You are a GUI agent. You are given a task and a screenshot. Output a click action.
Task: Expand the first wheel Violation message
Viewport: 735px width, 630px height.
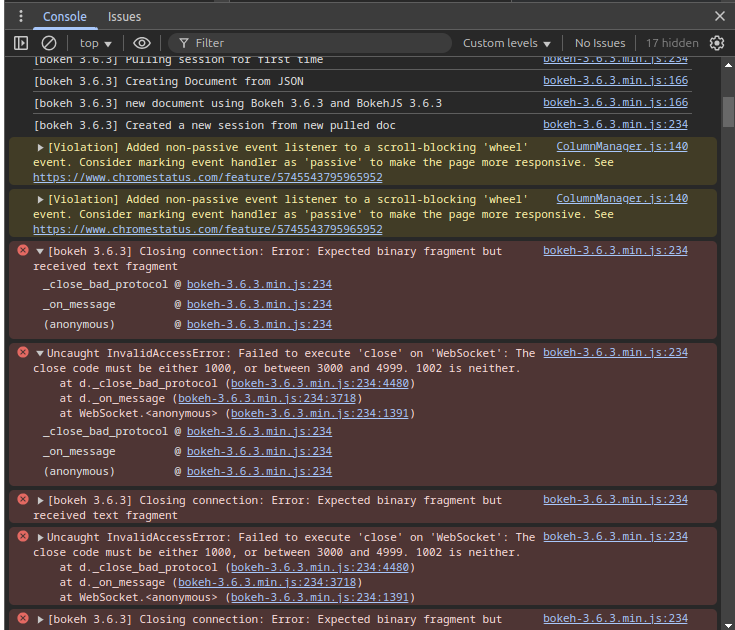pyautogui.click(x=41, y=148)
